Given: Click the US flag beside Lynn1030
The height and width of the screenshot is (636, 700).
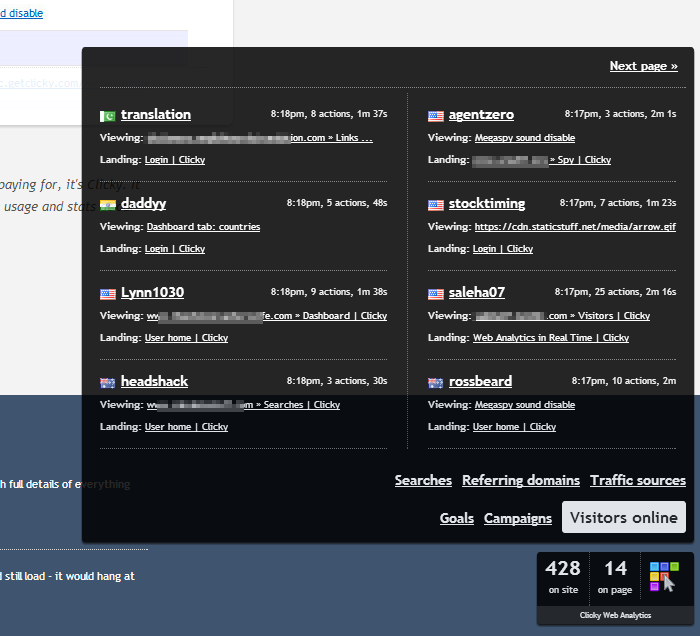Looking at the screenshot, I should pos(108,293).
